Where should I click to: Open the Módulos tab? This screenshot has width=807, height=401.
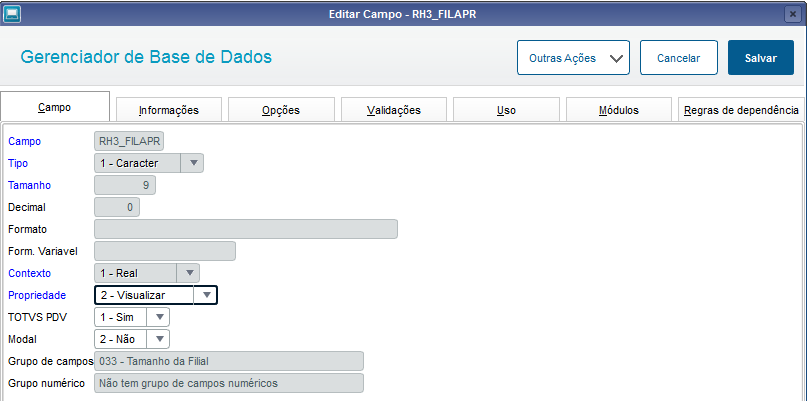tap(619, 110)
